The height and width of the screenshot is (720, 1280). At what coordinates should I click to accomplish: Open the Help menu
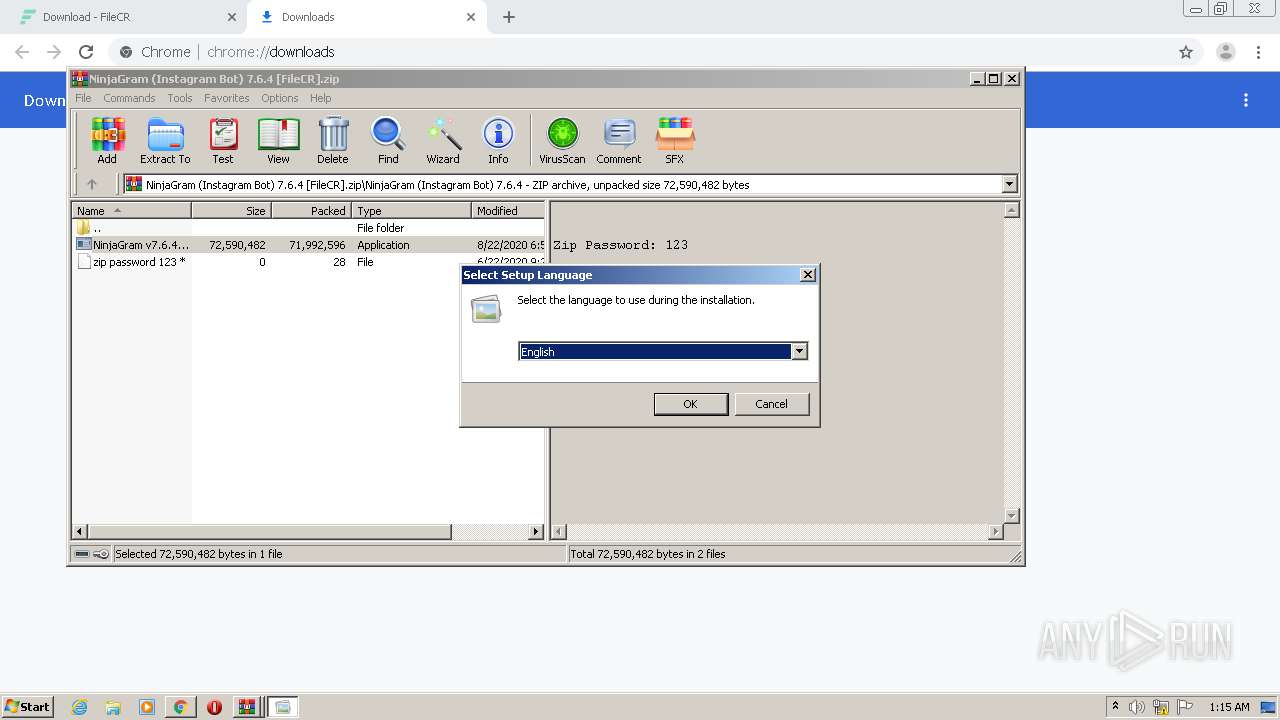tap(320, 98)
